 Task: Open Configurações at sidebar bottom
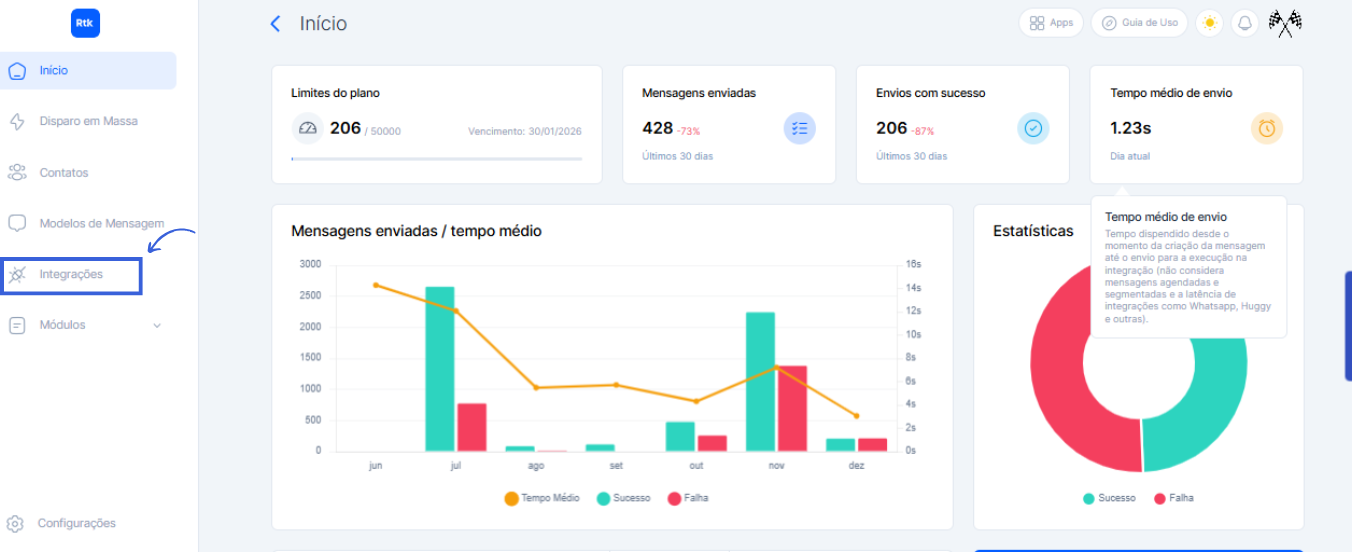tap(76, 523)
